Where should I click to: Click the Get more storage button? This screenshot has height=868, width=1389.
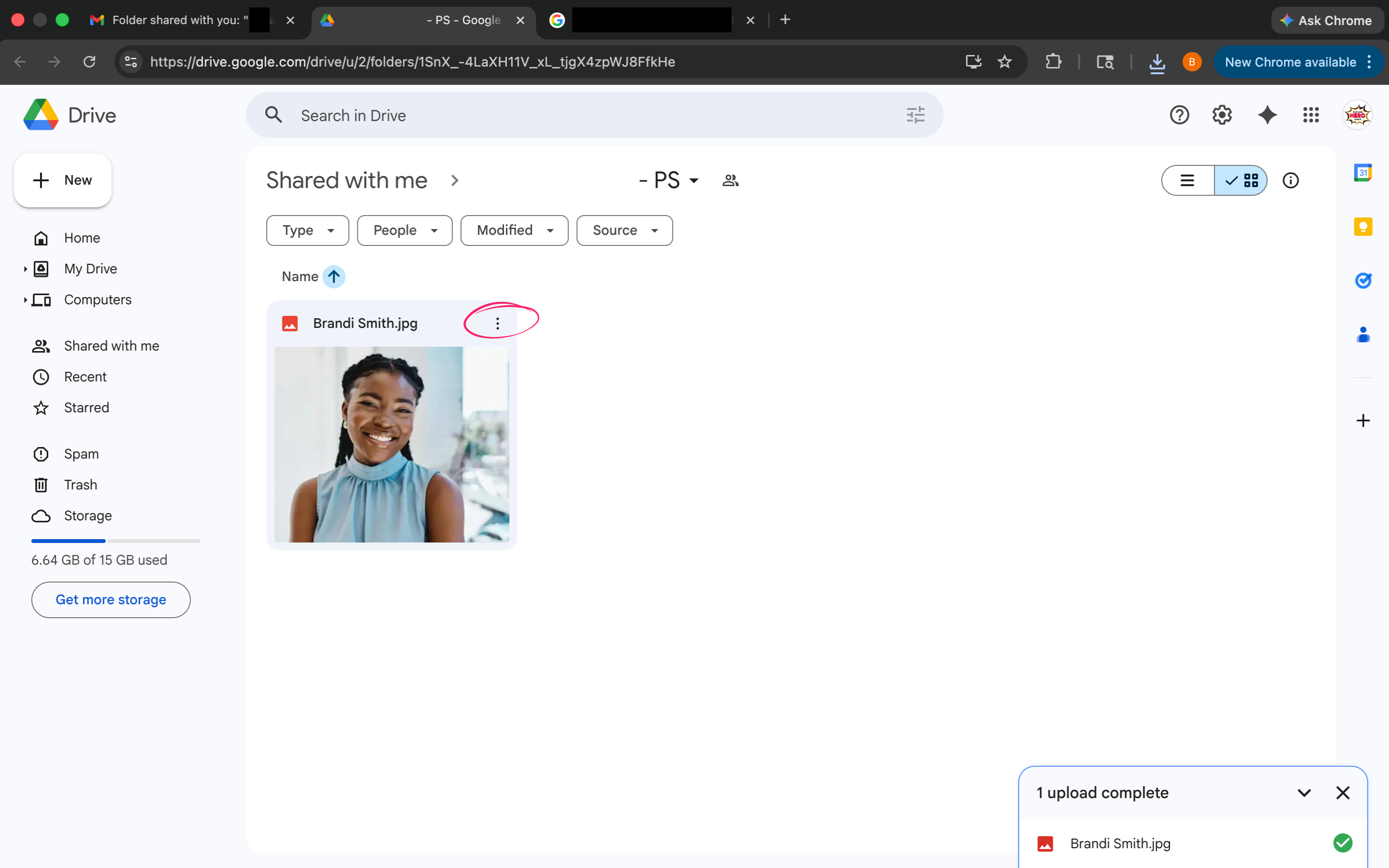tap(111, 600)
